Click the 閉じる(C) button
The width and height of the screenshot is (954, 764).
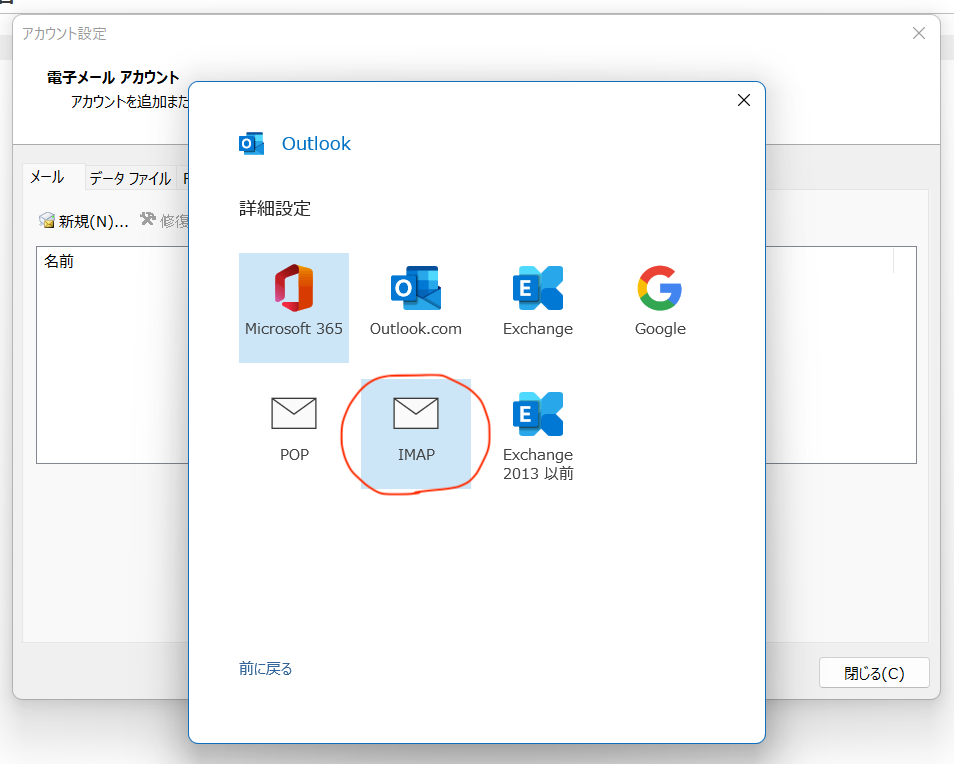coord(874,673)
